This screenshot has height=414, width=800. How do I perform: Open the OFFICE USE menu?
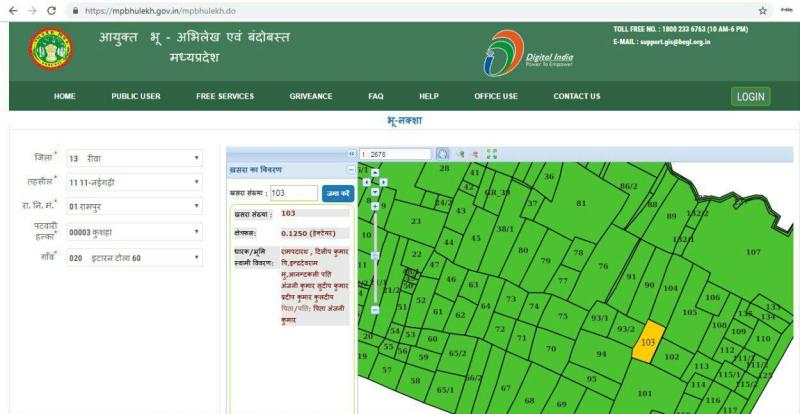pyautogui.click(x=496, y=96)
